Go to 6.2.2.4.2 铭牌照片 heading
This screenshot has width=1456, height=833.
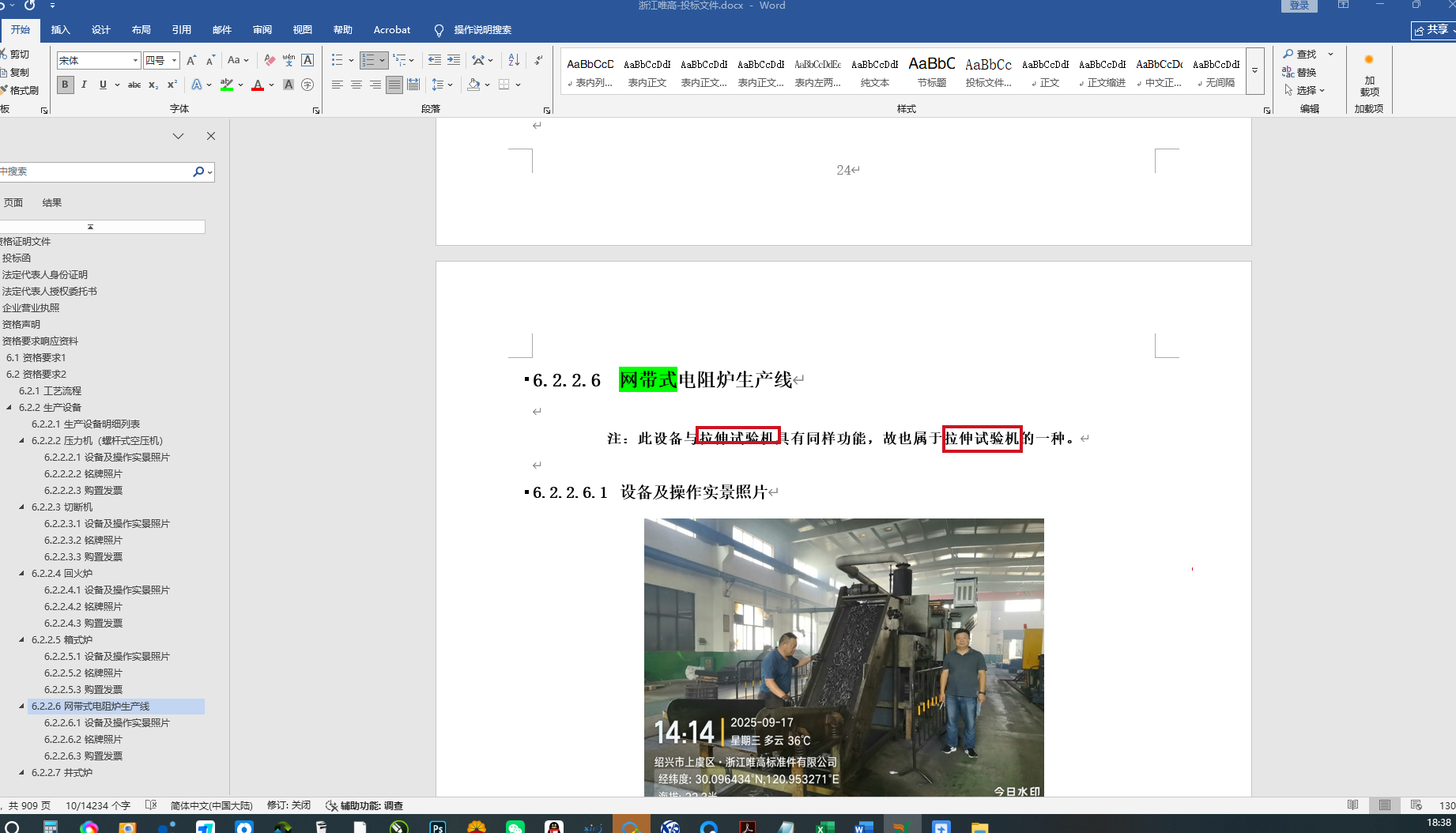click(x=84, y=607)
